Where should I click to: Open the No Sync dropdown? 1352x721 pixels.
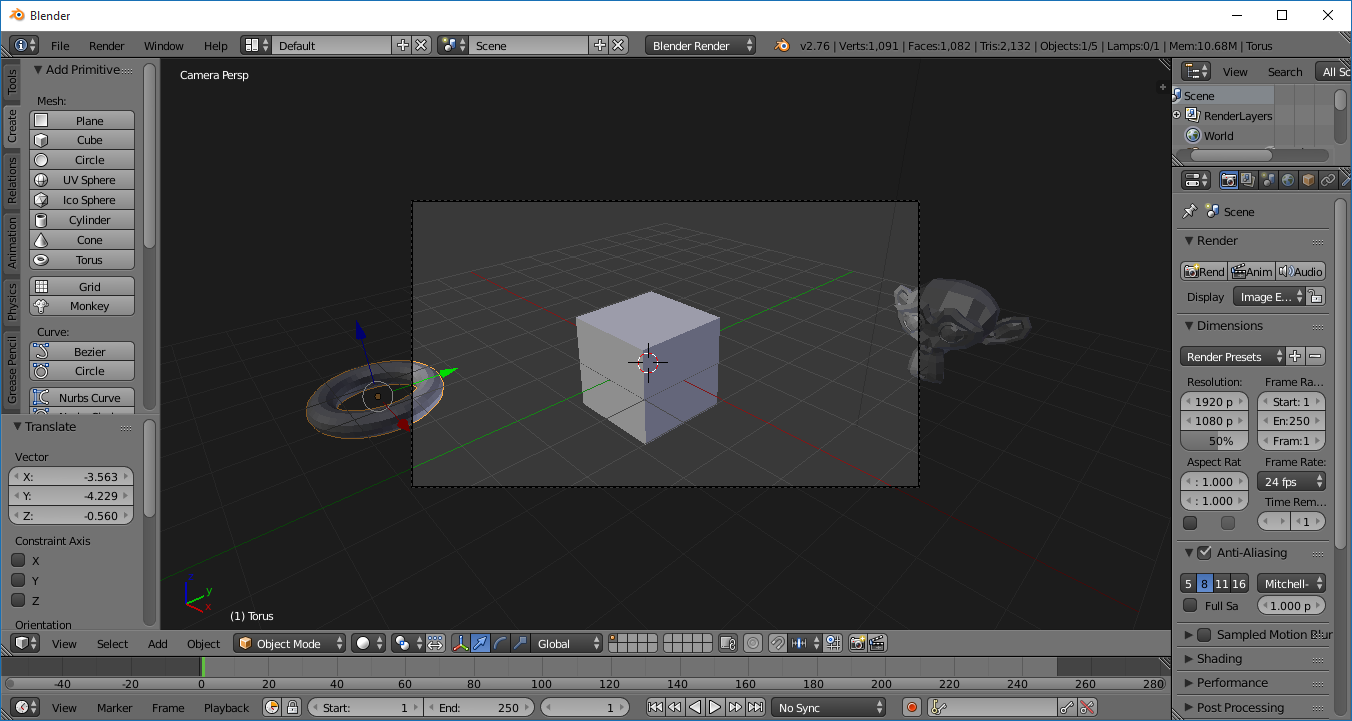click(x=829, y=707)
